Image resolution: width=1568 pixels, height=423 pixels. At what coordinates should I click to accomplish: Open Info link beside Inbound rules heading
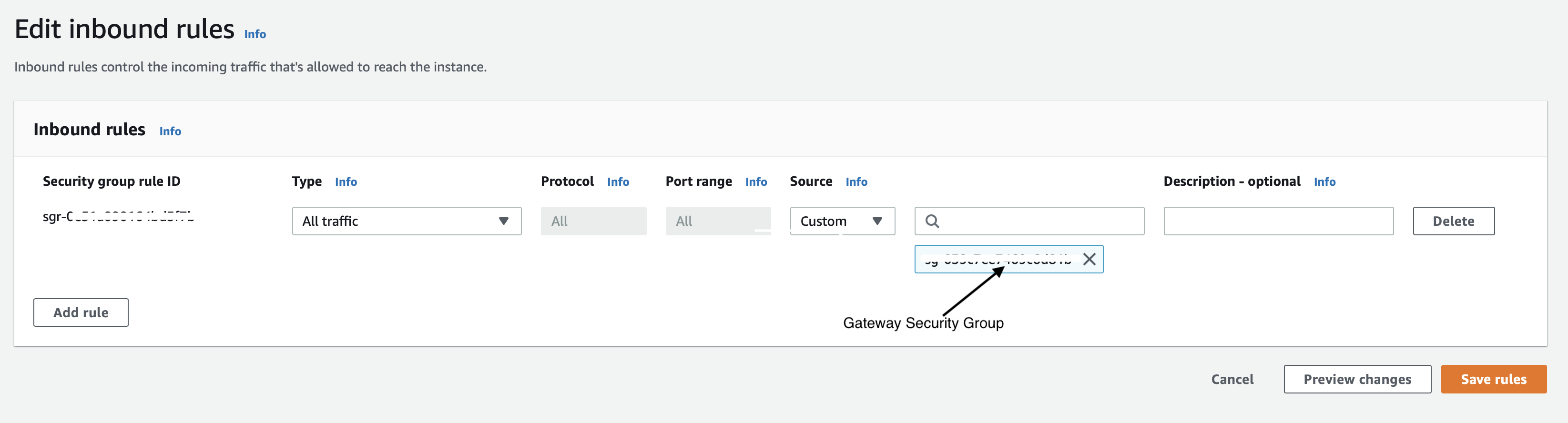(x=170, y=131)
